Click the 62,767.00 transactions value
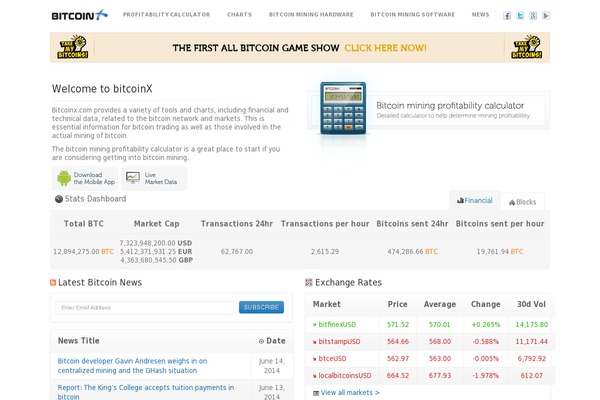This screenshot has width=600, height=400. point(237,251)
